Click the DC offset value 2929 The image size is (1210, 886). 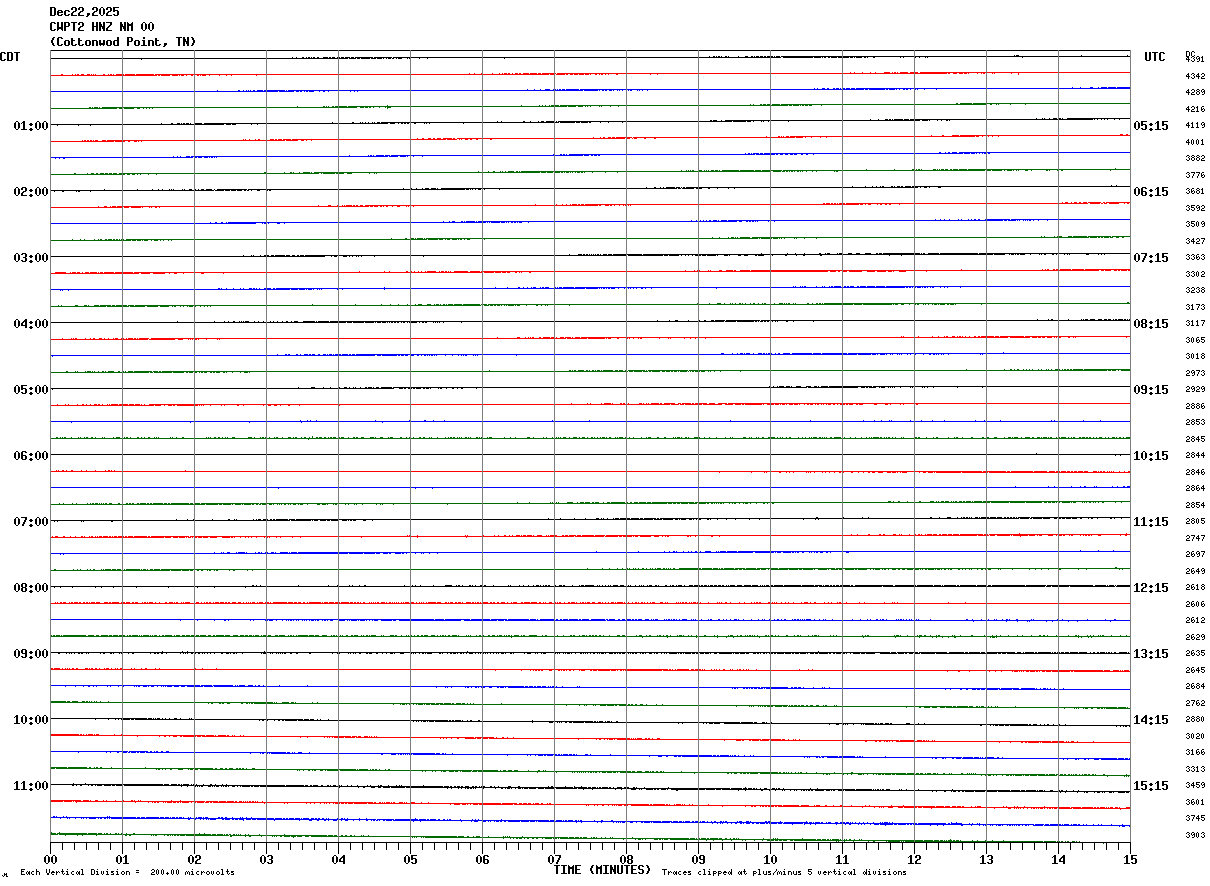pos(1195,389)
